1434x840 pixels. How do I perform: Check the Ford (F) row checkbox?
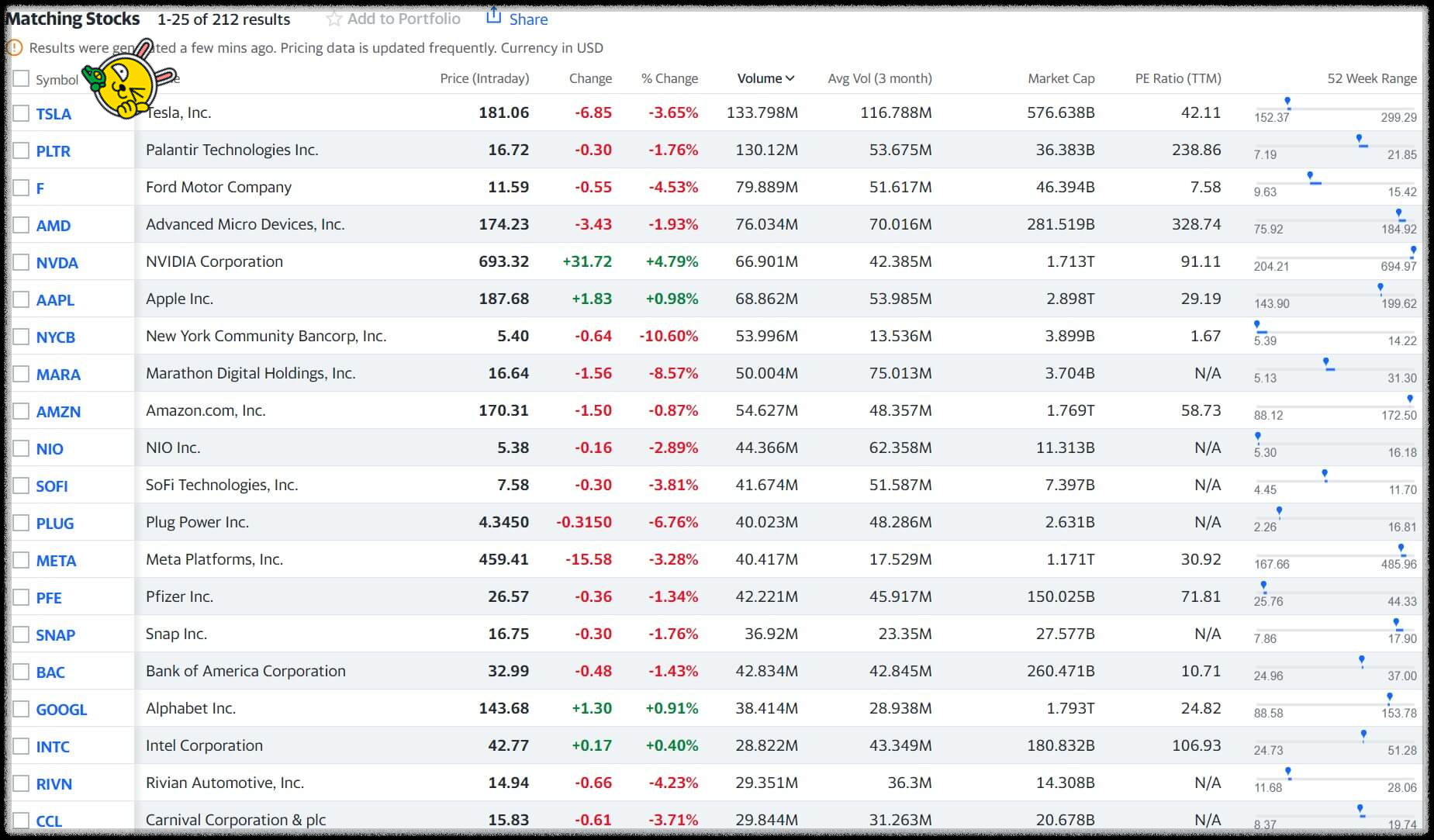click(x=22, y=188)
